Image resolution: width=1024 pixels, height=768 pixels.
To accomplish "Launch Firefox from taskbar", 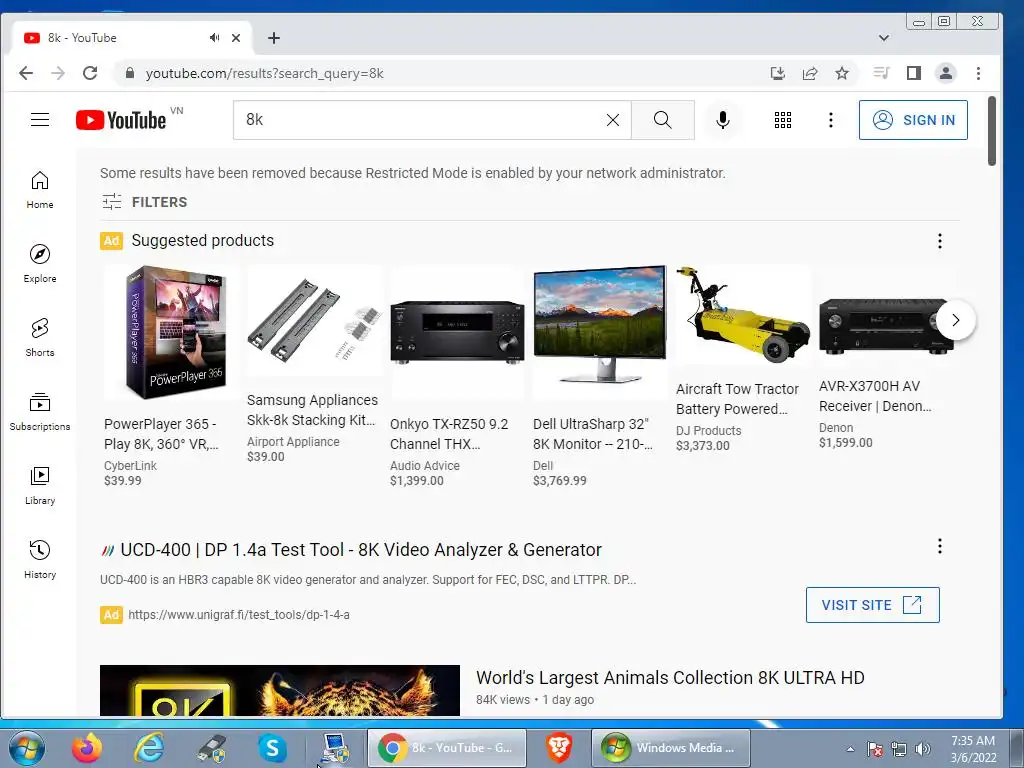I will tap(87, 748).
